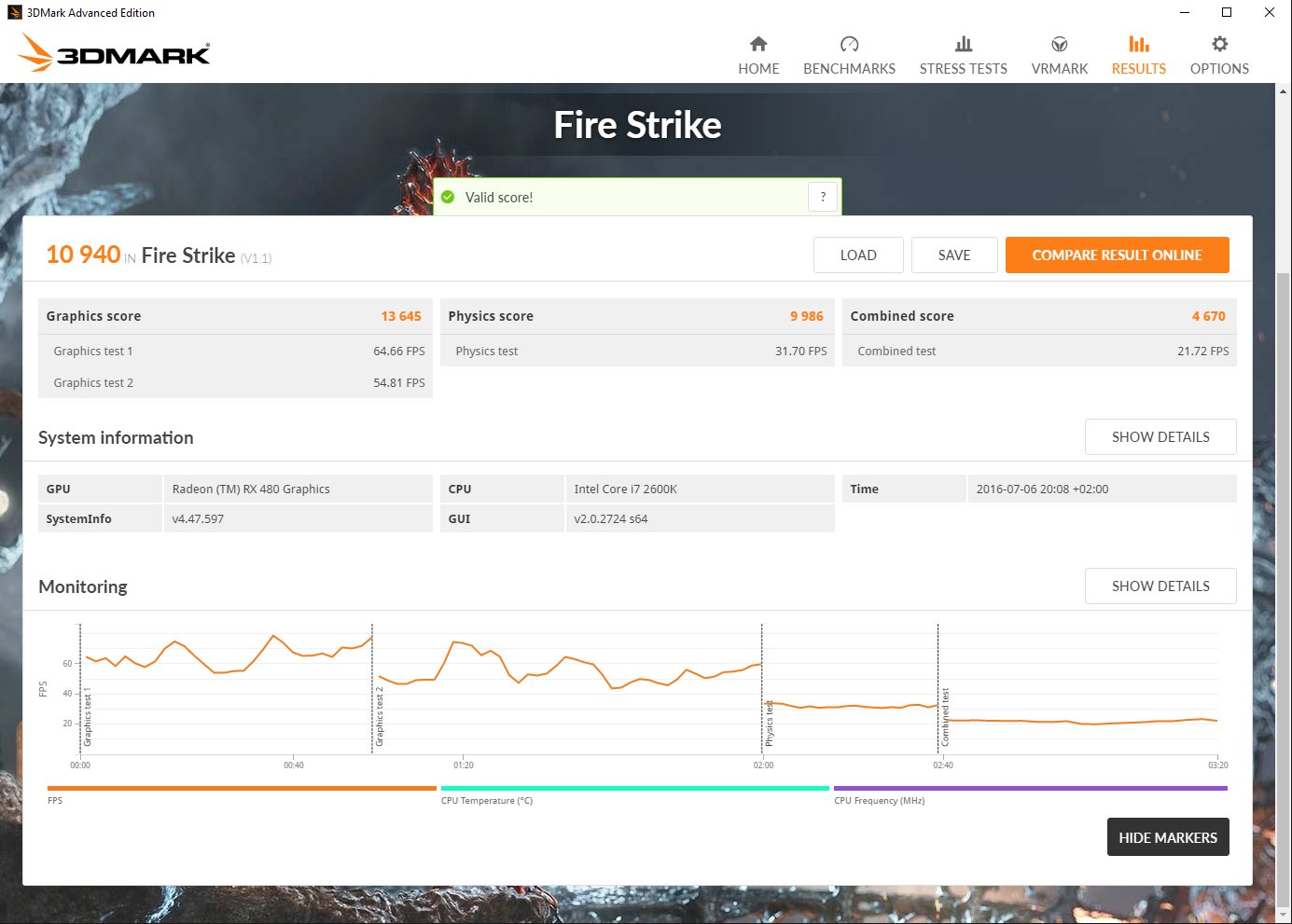Click the HIDE MARKERS button
This screenshot has height=924, width=1292.
tap(1168, 837)
